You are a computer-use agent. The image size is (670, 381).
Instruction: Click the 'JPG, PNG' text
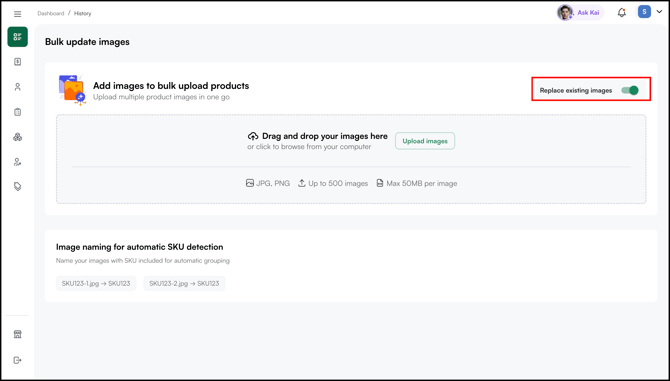pos(273,183)
